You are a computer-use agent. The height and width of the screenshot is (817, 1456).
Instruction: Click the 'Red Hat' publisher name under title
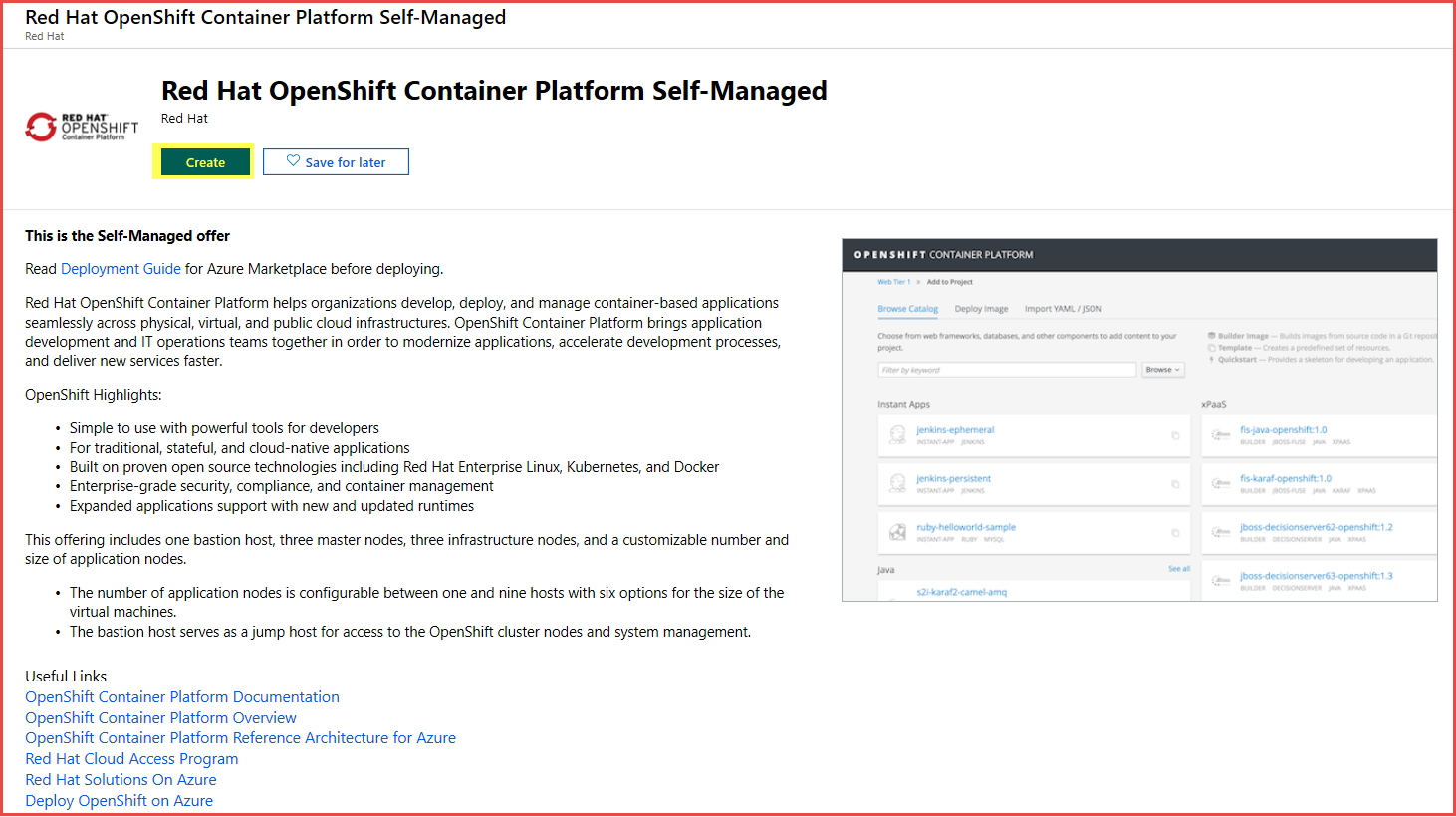(x=184, y=119)
